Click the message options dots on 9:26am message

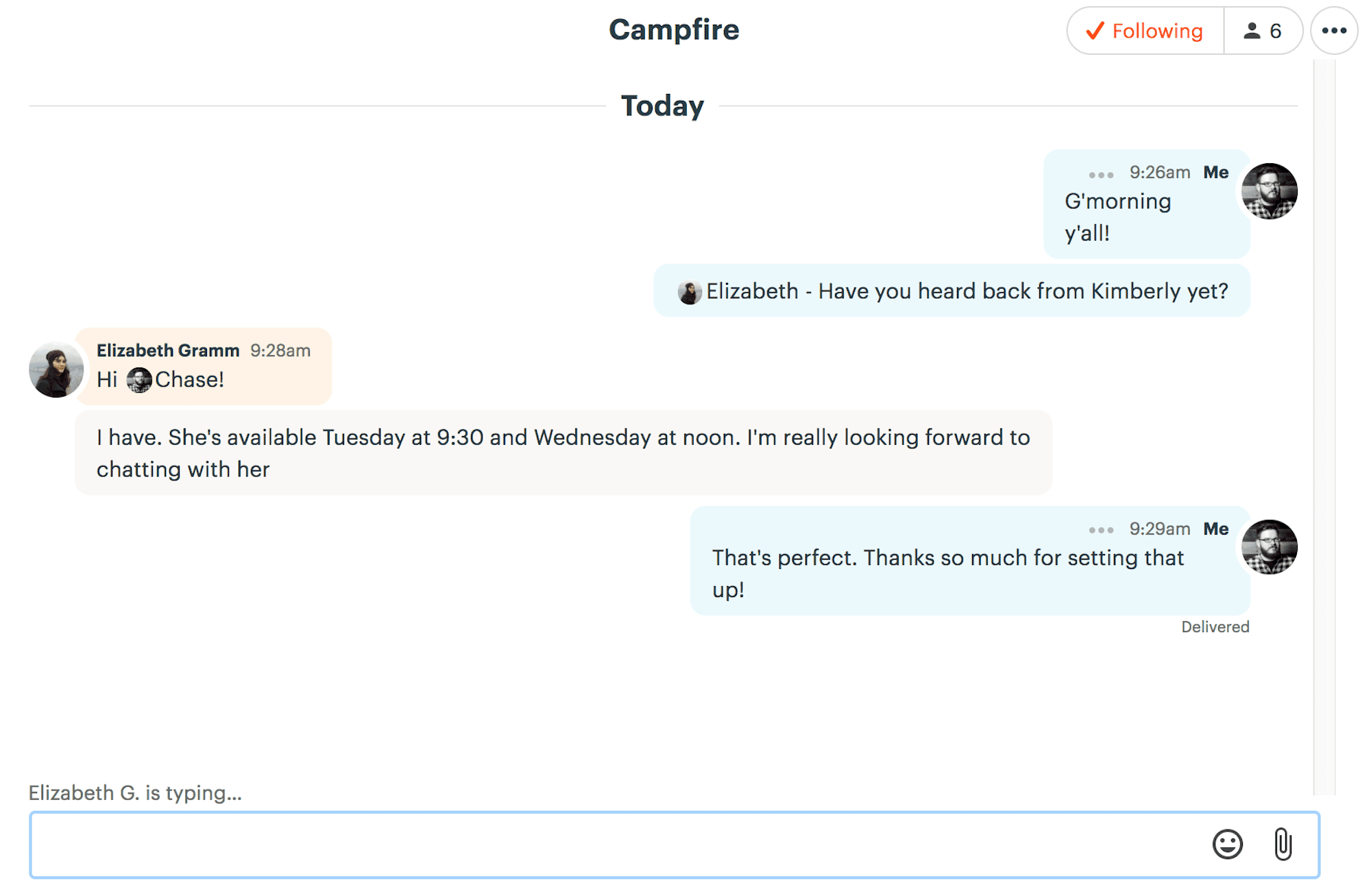(1100, 172)
